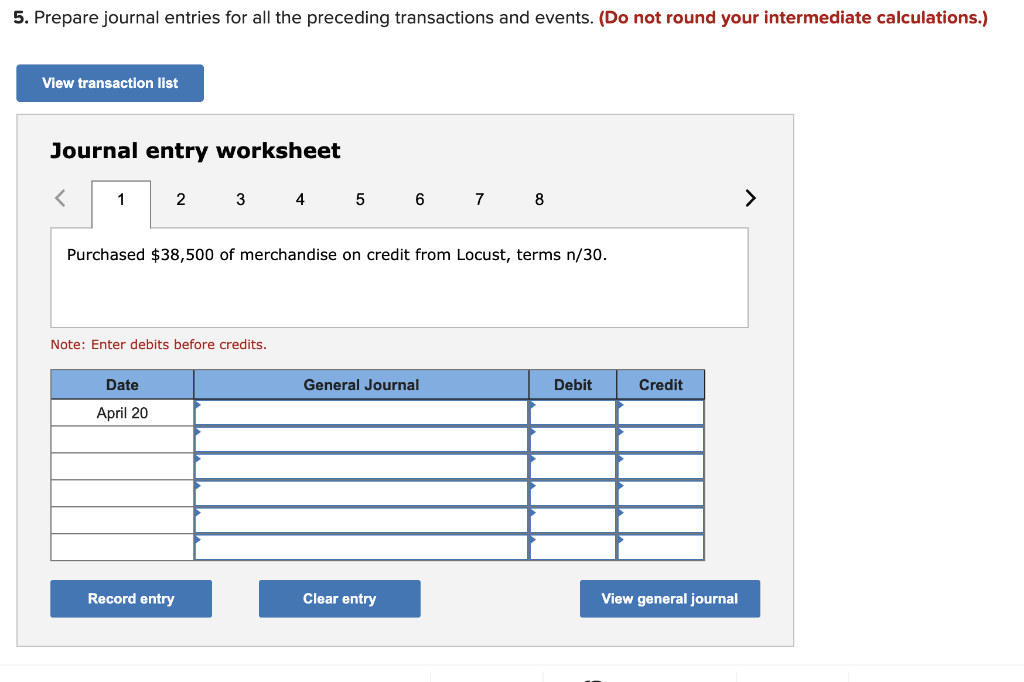Screen dimensions: 1024x682
Task: Click Debit field in fourth row
Action: pyautogui.click(x=573, y=493)
